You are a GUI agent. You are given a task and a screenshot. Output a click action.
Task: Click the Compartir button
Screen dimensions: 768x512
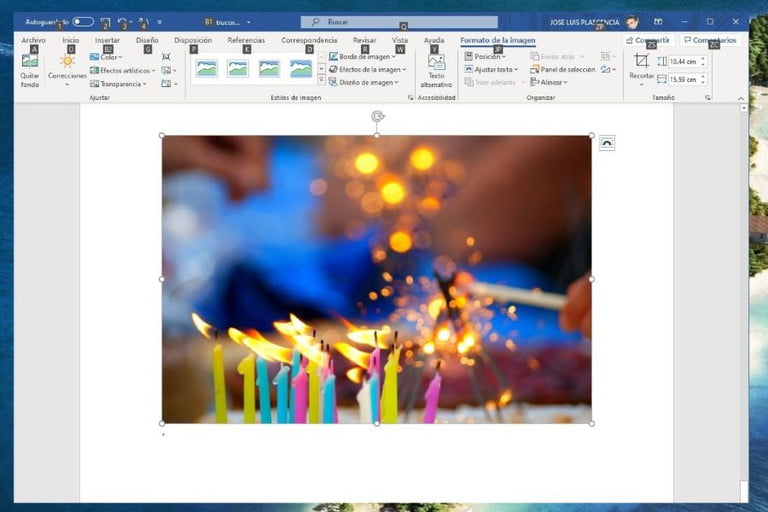tap(648, 40)
